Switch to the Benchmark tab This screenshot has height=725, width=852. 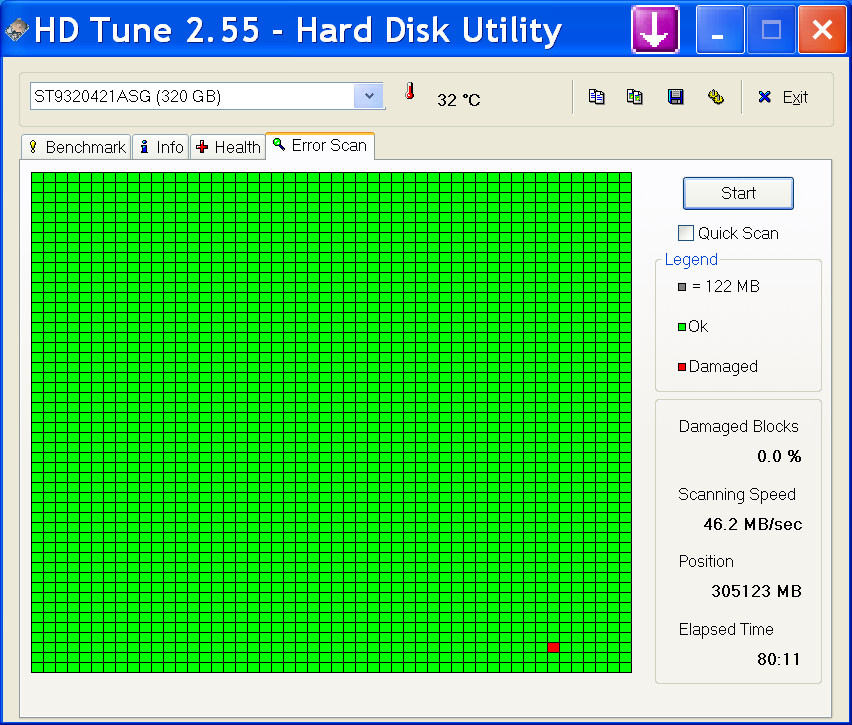click(x=77, y=147)
